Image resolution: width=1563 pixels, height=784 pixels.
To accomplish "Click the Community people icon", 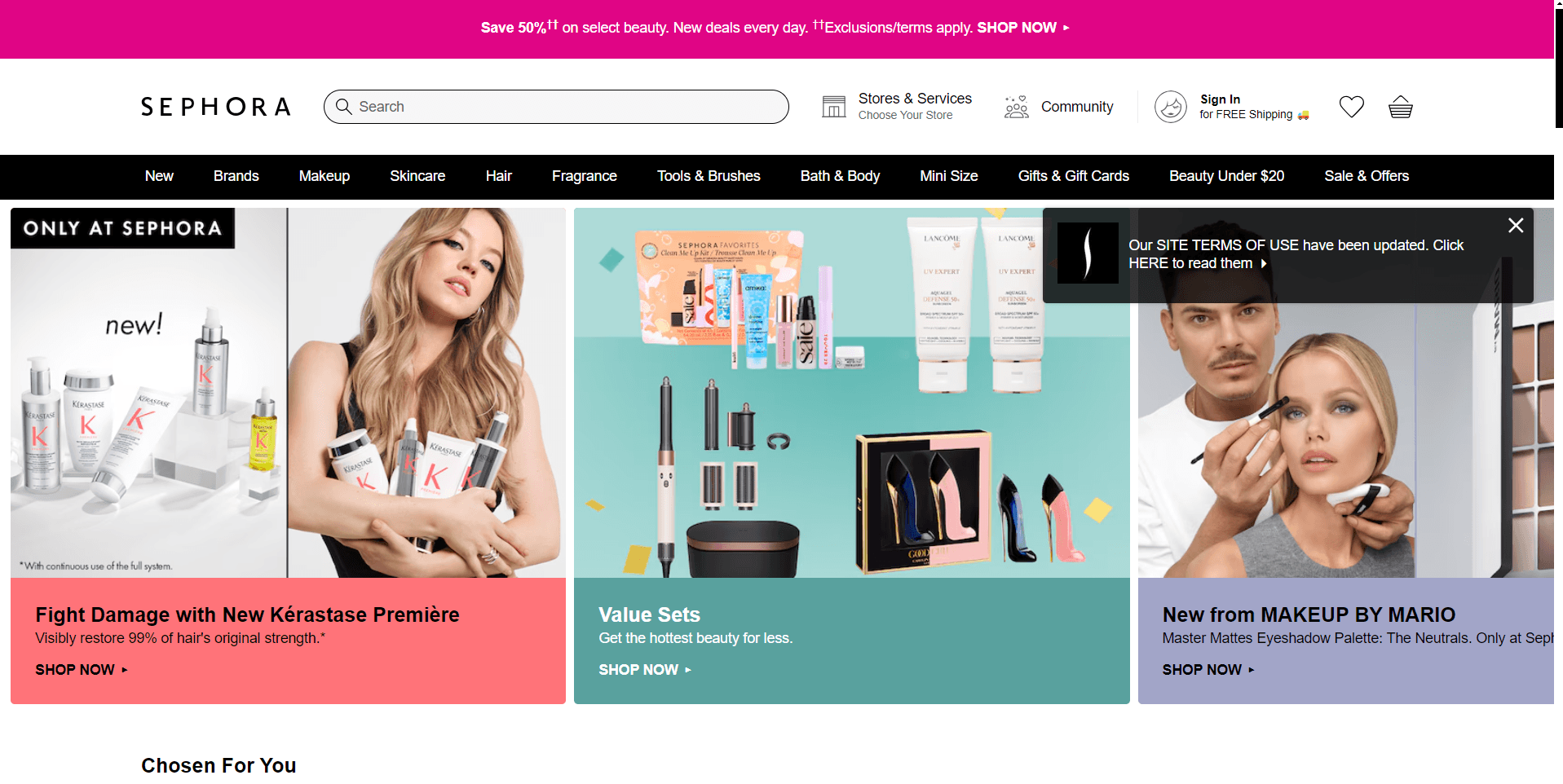I will (1016, 107).
